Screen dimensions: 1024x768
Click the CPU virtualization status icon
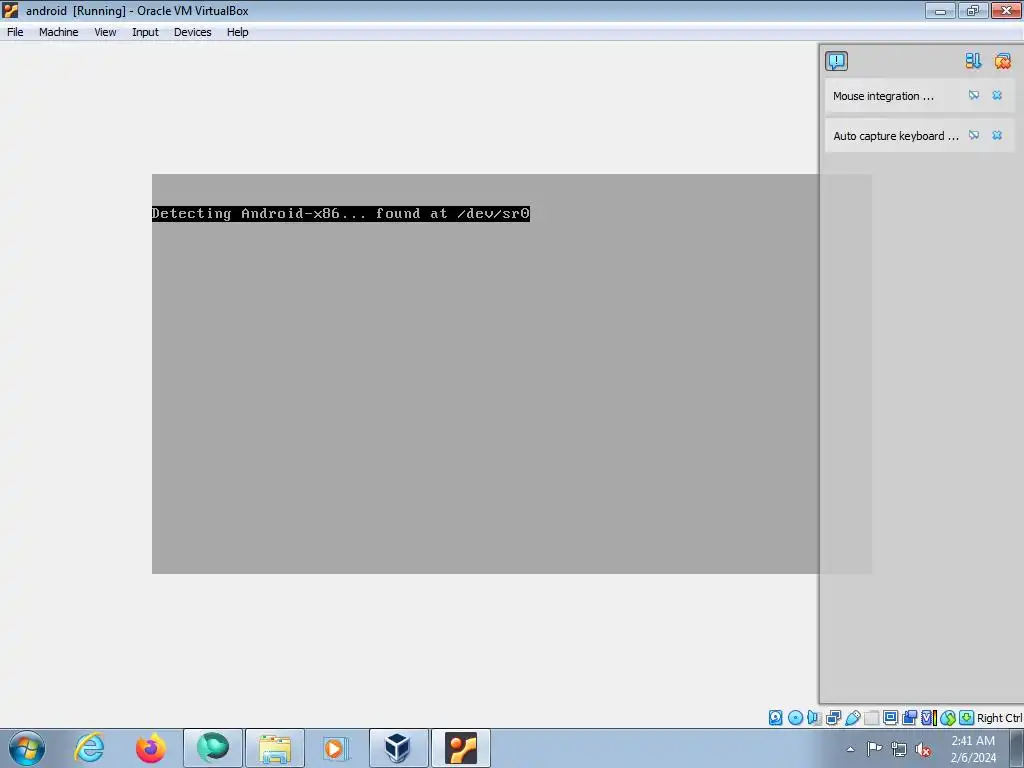coord(929,718)
